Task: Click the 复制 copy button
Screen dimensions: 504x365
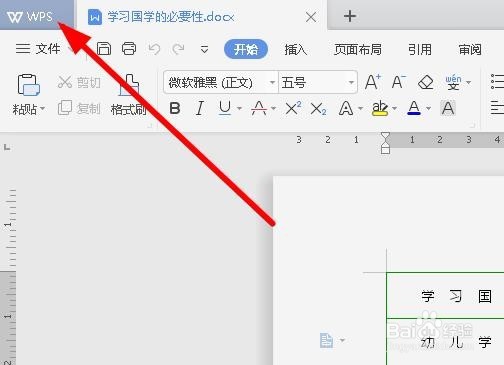Action: pyautogui.click(x=79, y=108)
